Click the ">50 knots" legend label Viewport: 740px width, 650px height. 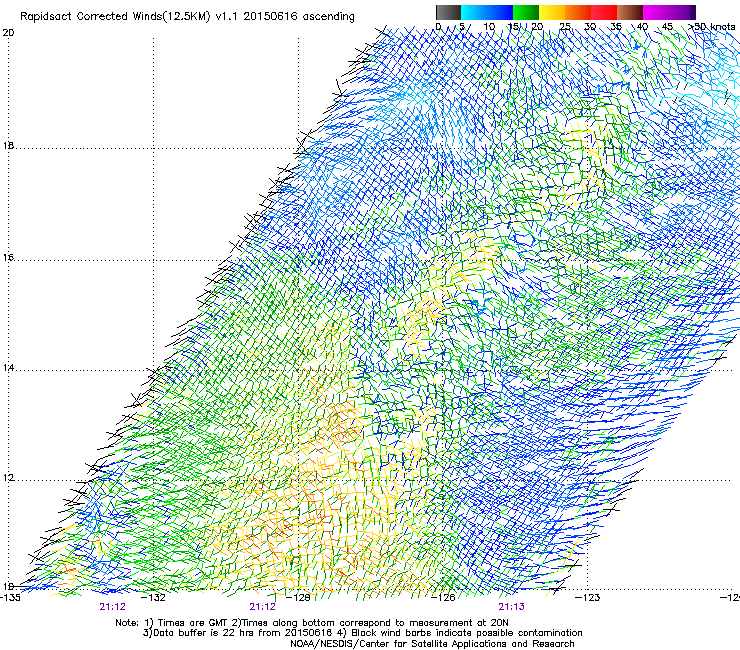pos(711,27)
